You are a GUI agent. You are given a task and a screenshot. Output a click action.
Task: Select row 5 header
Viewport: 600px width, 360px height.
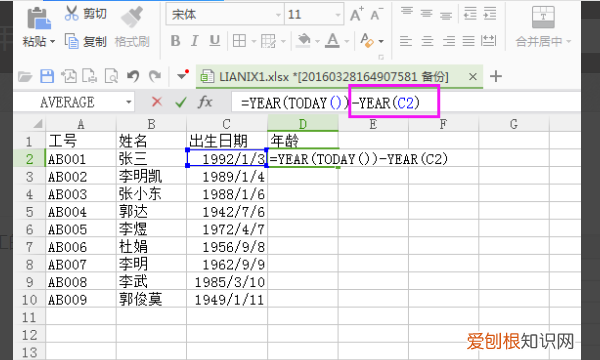29,212
